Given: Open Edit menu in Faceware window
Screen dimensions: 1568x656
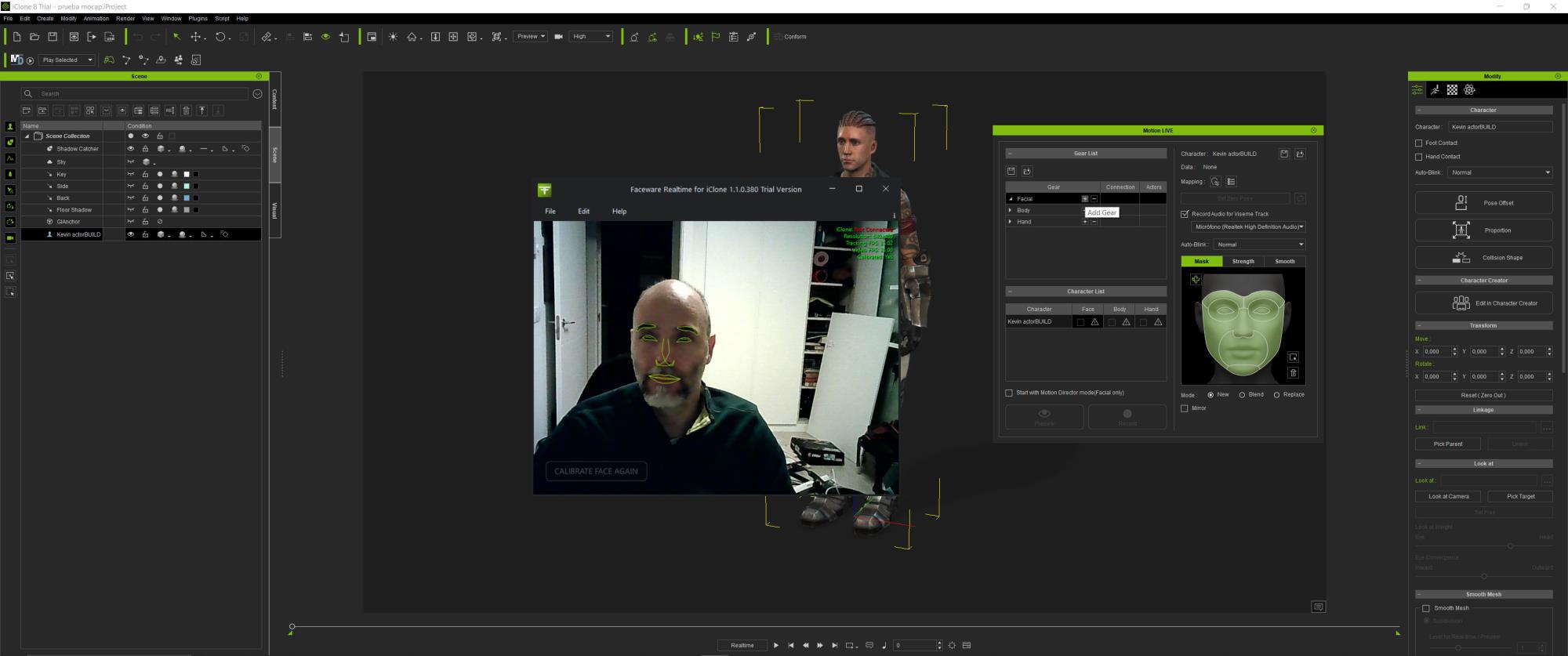Looking at the screenshot, I should (x=583, y=212).
